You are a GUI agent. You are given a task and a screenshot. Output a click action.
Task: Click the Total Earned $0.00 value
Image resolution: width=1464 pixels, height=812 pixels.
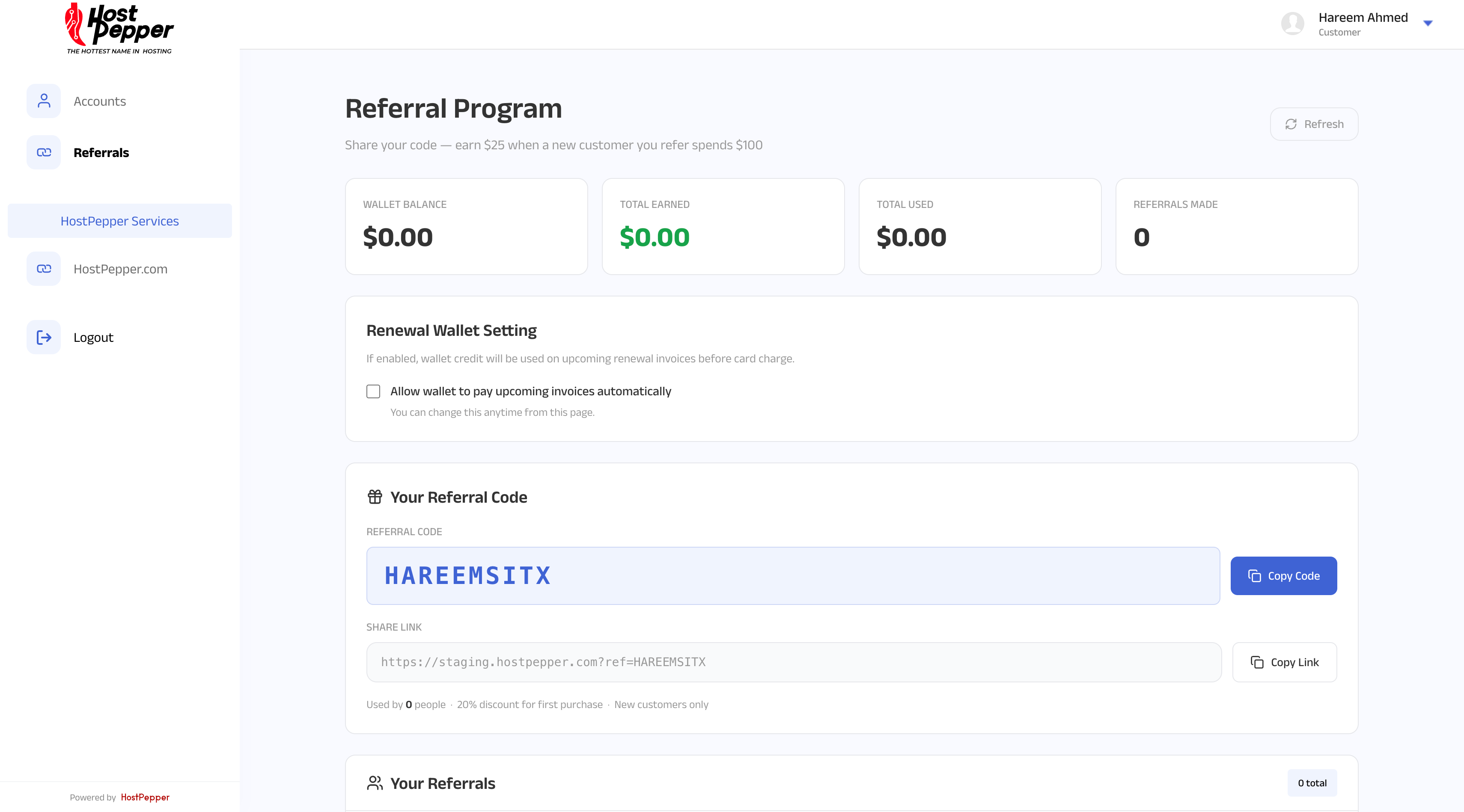coord(655,237)
